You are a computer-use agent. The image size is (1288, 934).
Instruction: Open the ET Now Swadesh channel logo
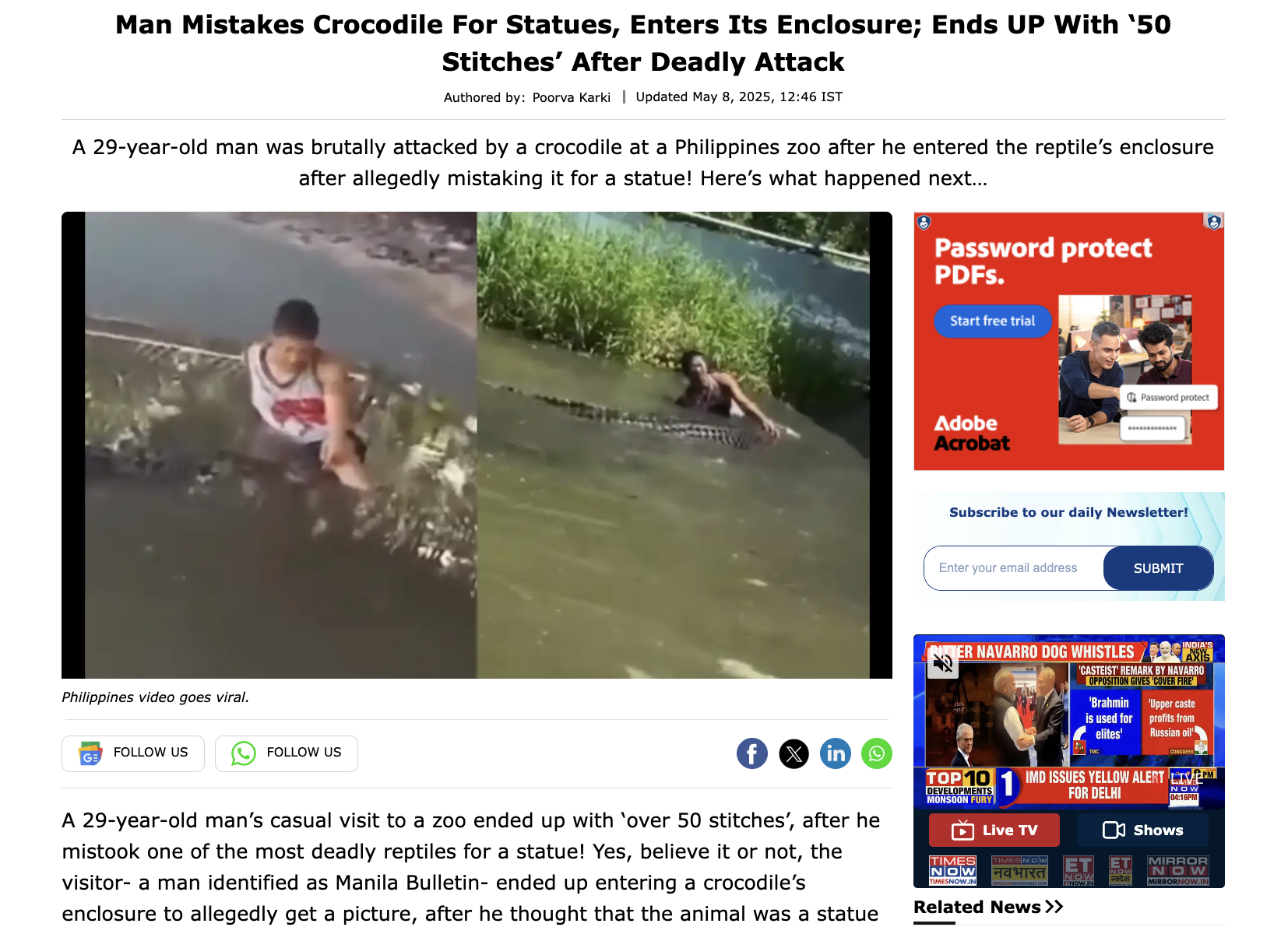pyautogui.click(x=1121, y=870)
